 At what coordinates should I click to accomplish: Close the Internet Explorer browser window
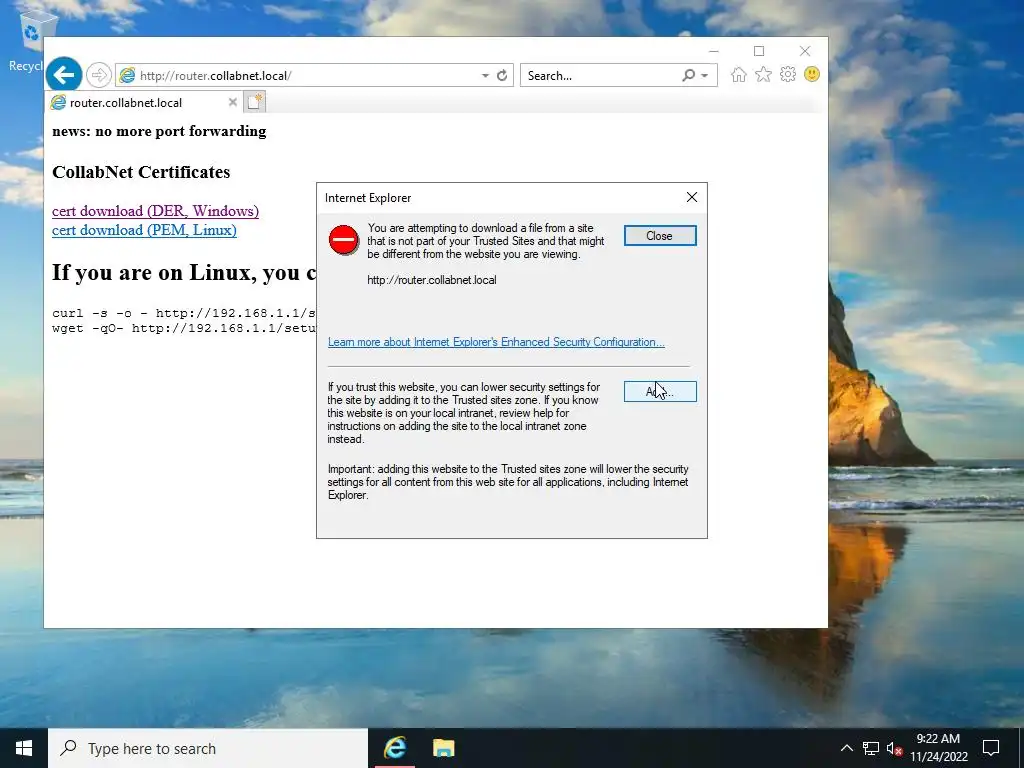click(805, 51)
